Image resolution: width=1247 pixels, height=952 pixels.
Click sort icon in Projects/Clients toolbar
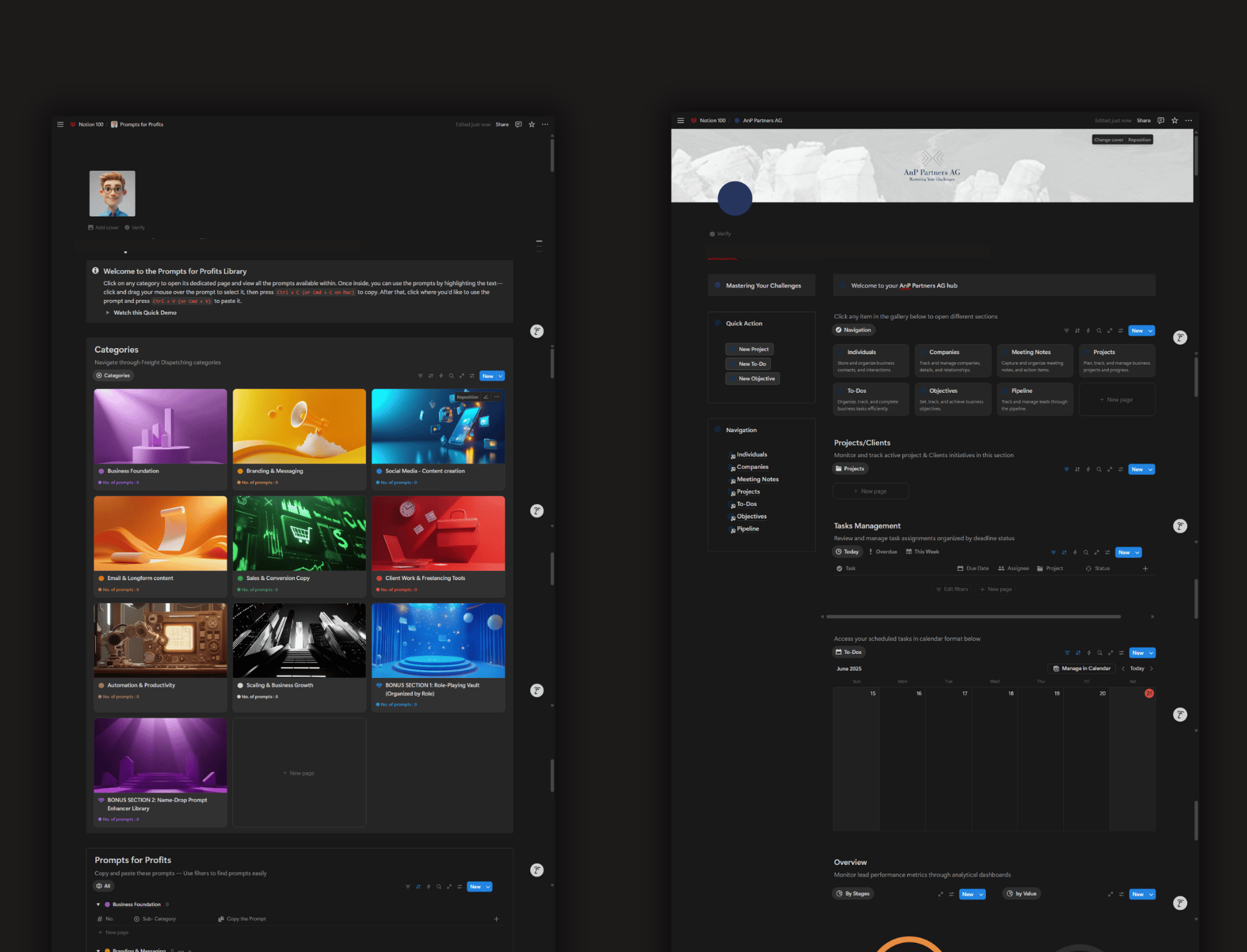[1077, 470]
